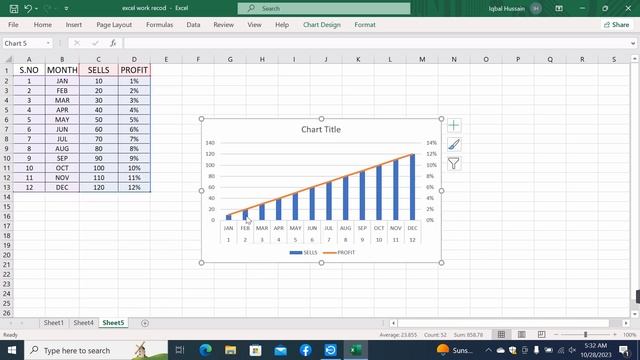Click the zoom in plus button

[x=615, y=335]
